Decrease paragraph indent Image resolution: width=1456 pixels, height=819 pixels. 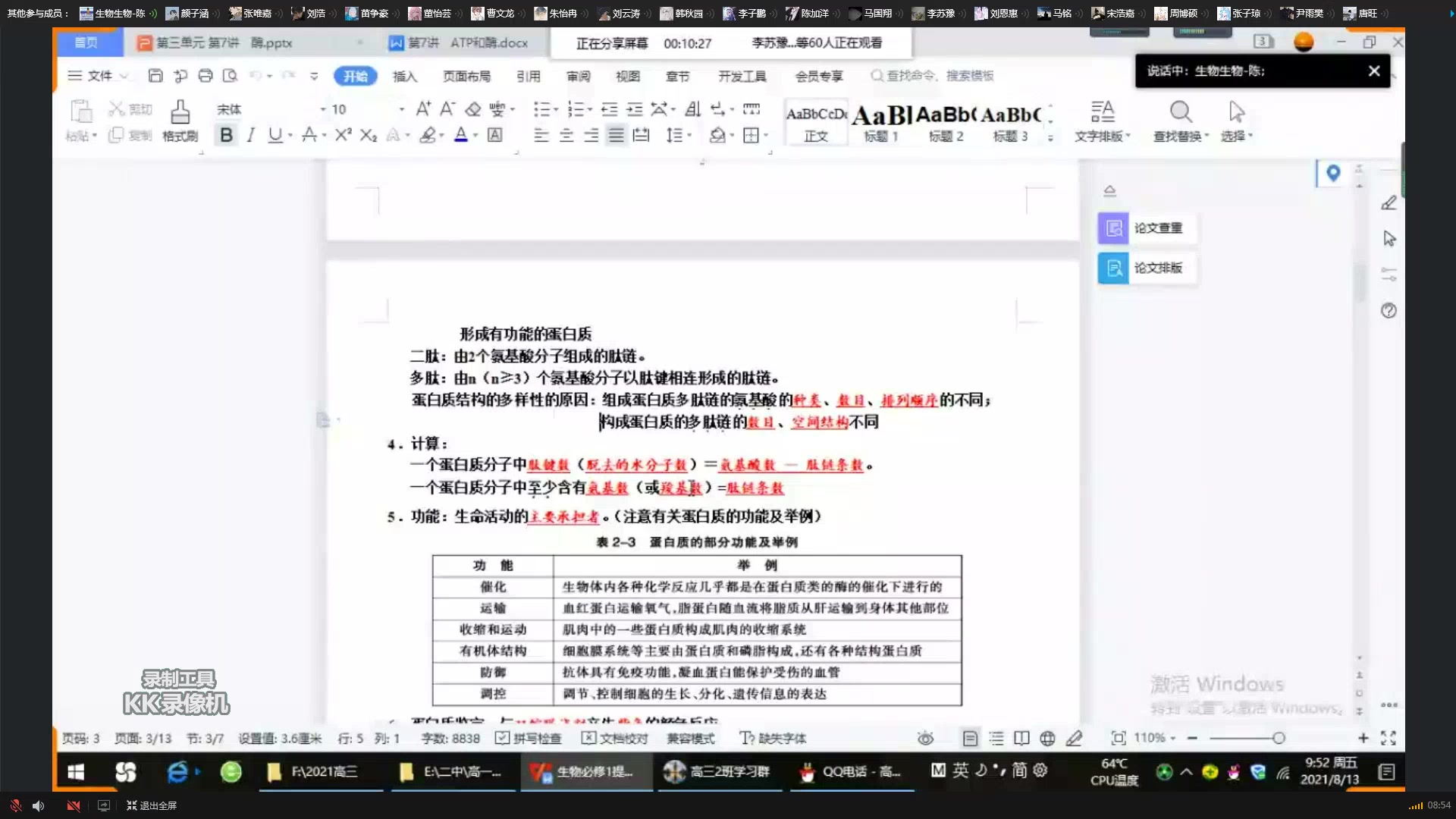(x=609, y=109)
